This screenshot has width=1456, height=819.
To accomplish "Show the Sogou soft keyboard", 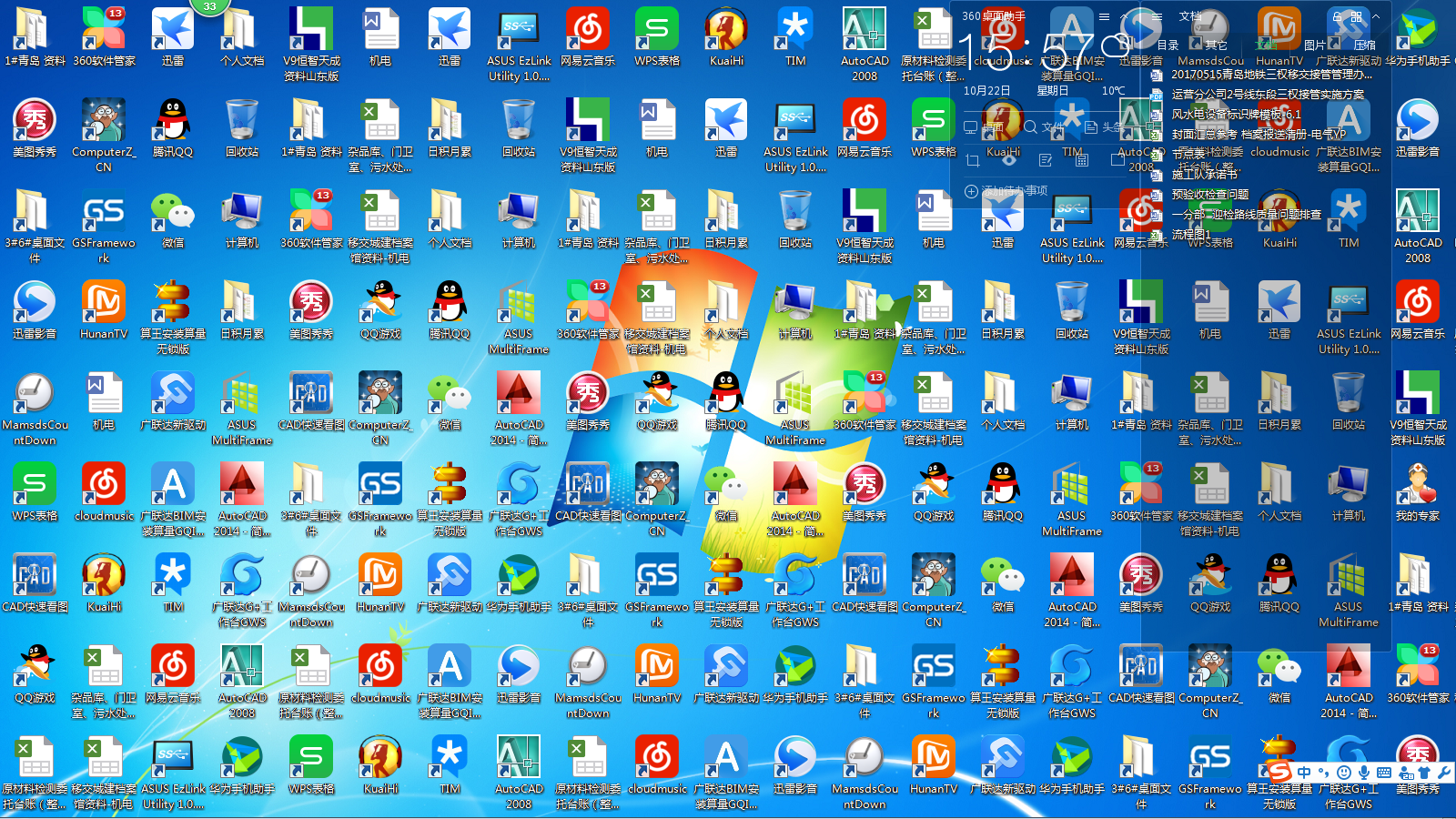I will point(1384,773).
